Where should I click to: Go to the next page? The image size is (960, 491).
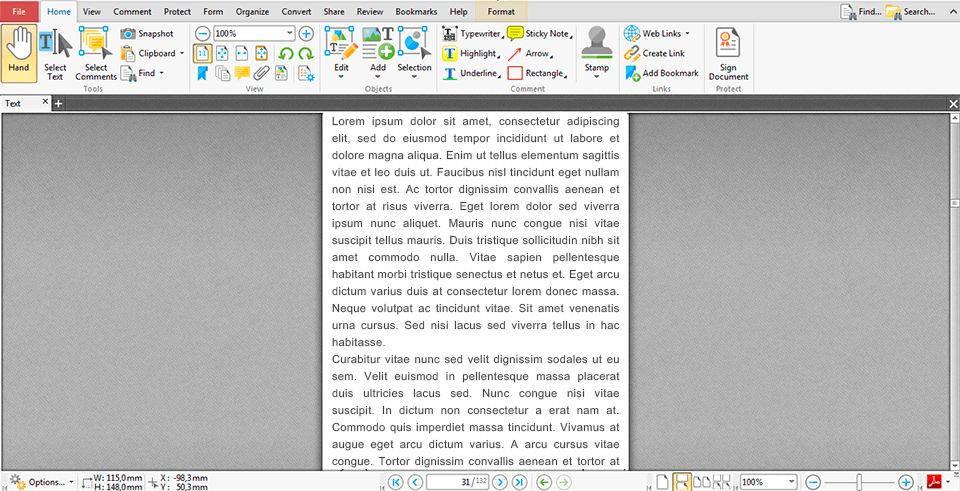point(500,482)
